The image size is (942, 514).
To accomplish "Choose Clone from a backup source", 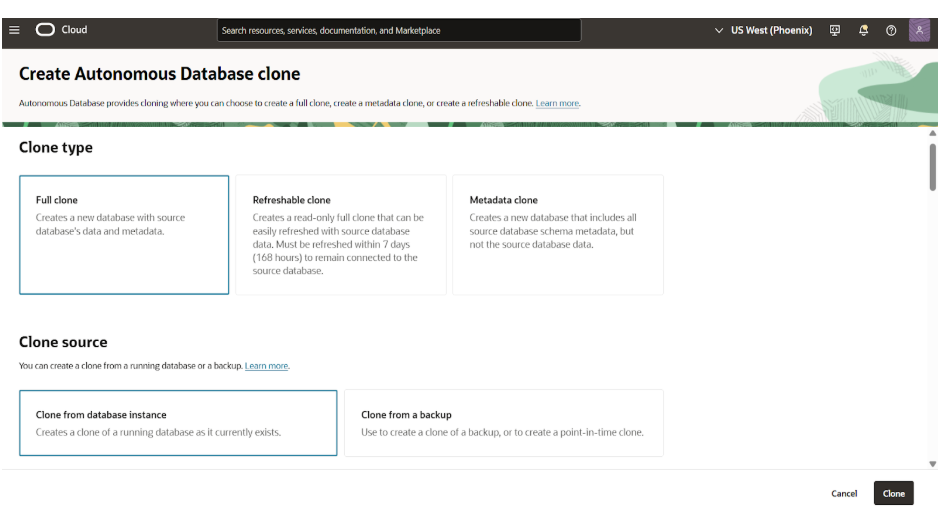I will click(503, 423).
